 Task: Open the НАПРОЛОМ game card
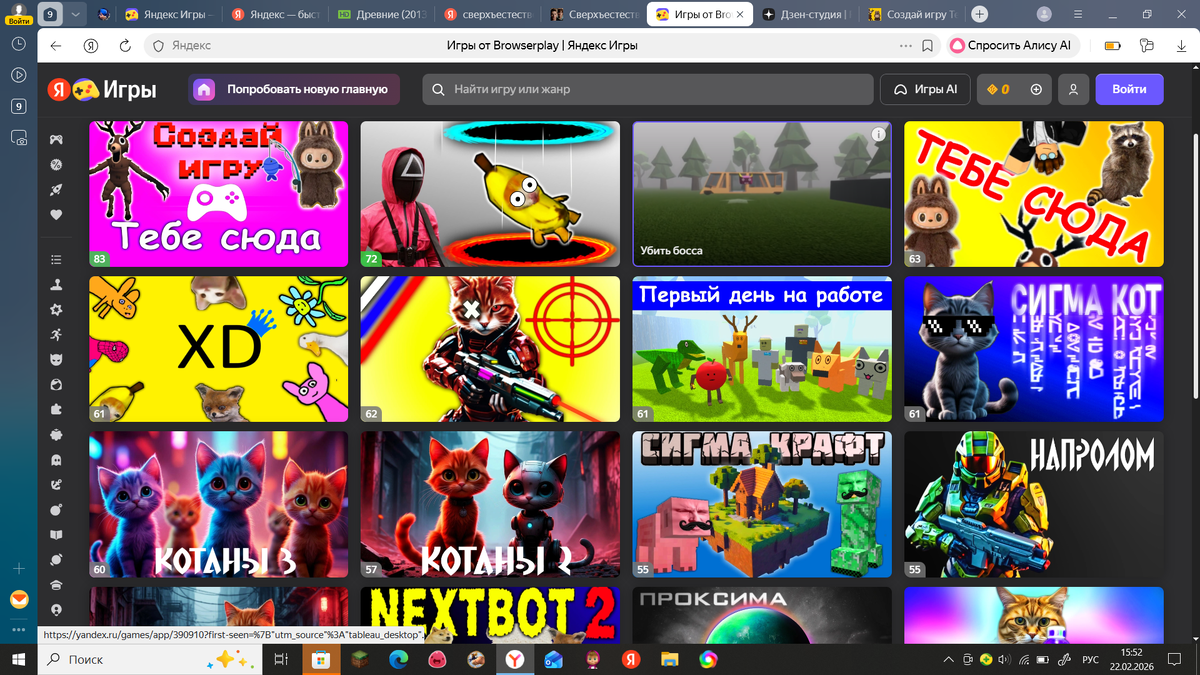coord(1034,504)
